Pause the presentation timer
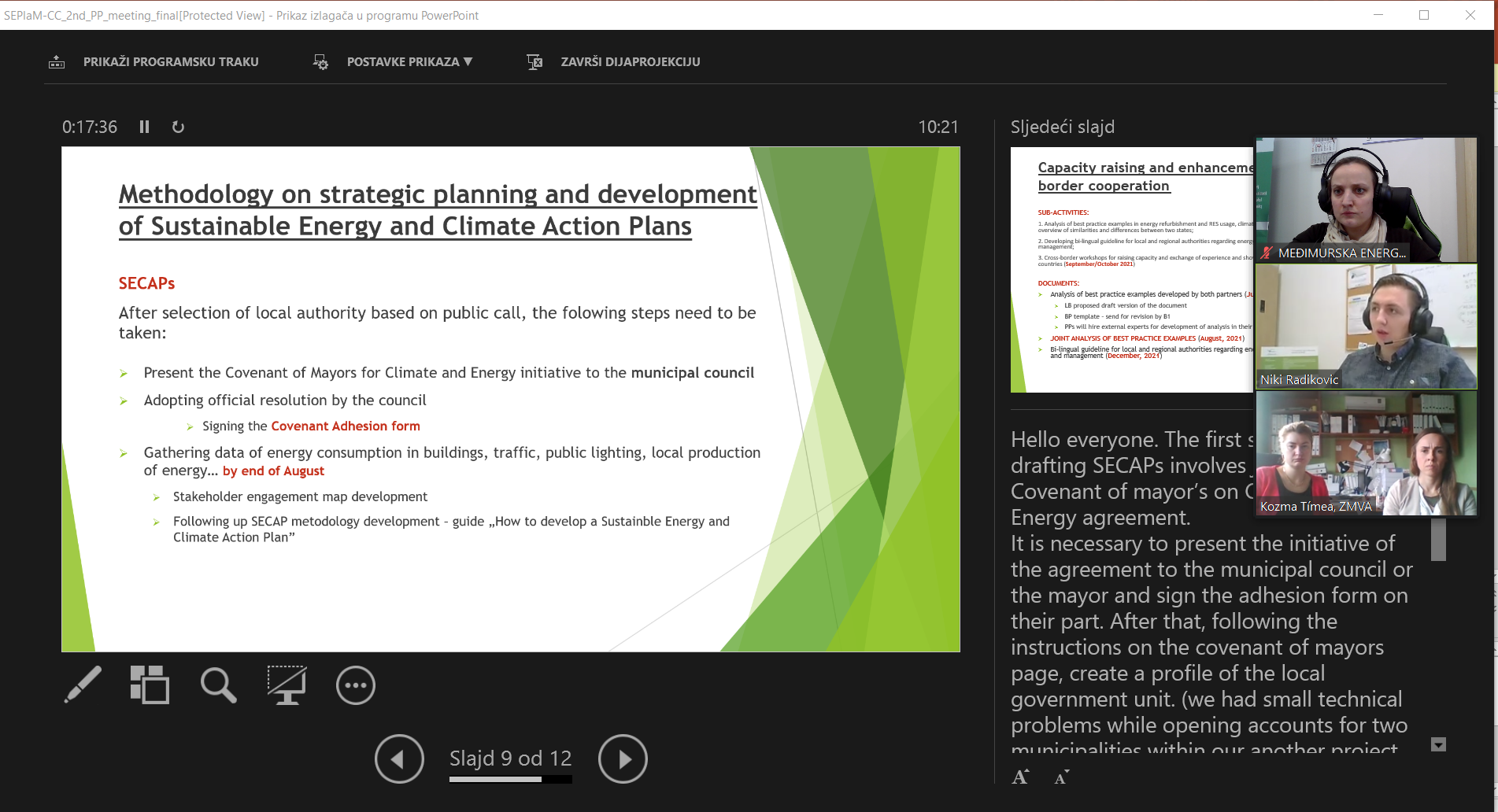This screenshot has height=812, width=1498. (144, 127)
